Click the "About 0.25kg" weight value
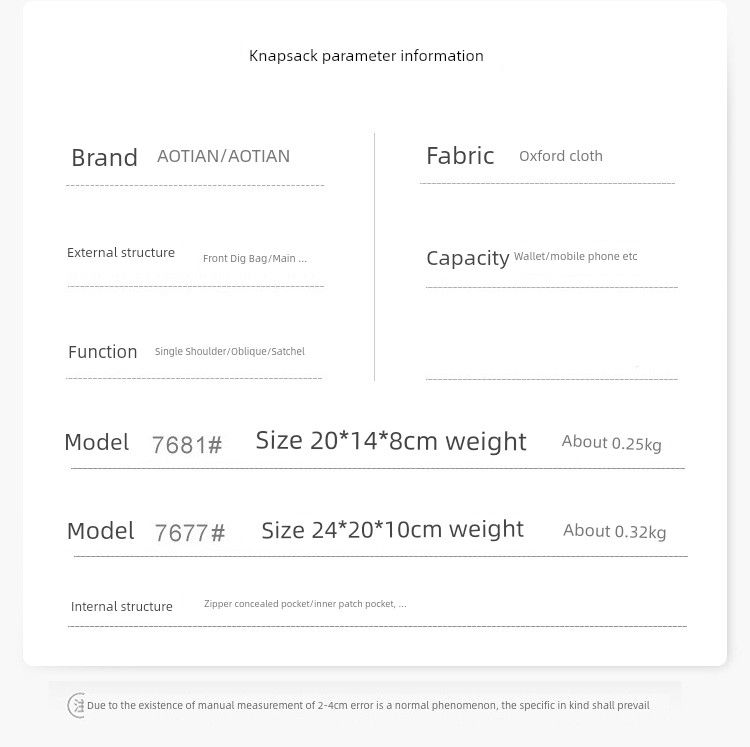Image resolution: width=750 pixels, height=747 pixels. (611, 443)
